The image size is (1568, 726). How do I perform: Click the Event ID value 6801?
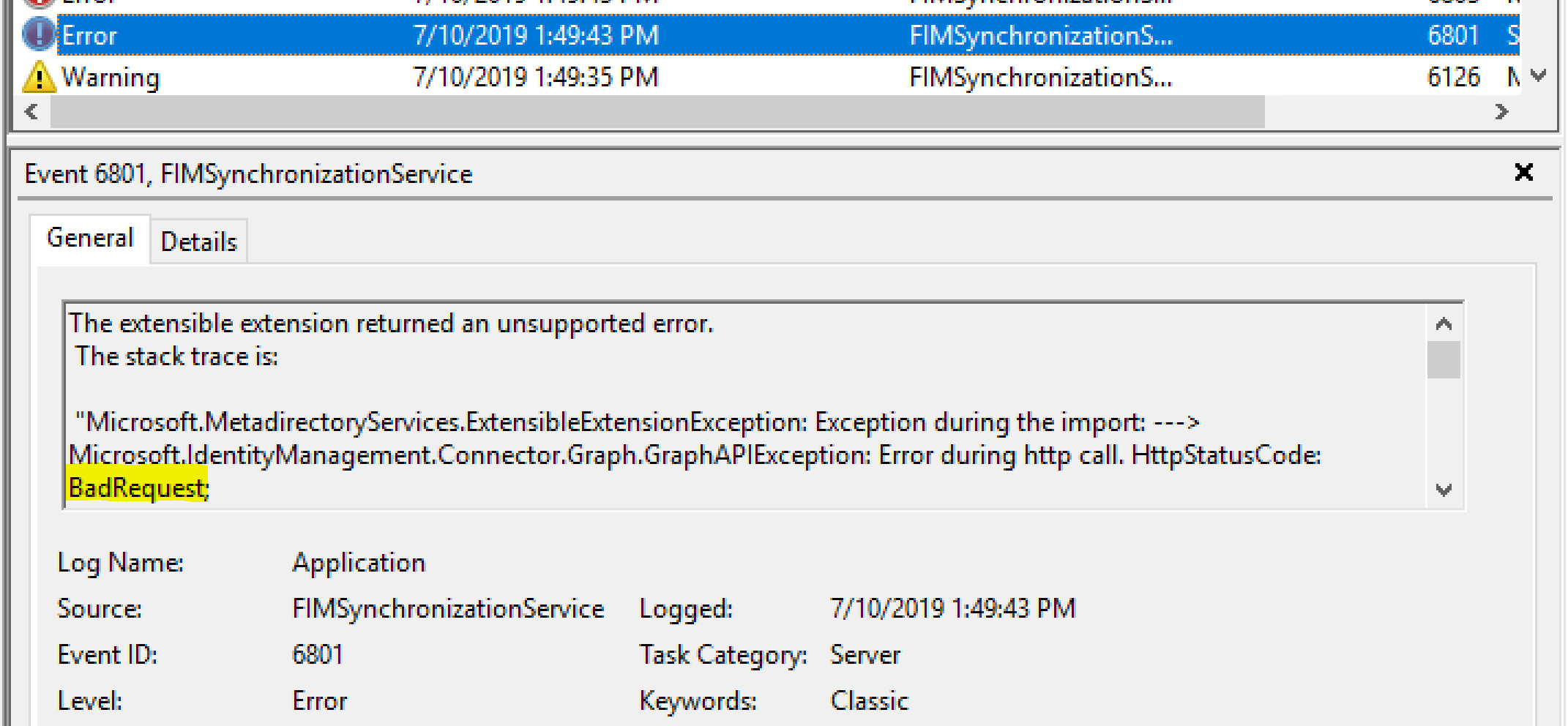point(318,654)
